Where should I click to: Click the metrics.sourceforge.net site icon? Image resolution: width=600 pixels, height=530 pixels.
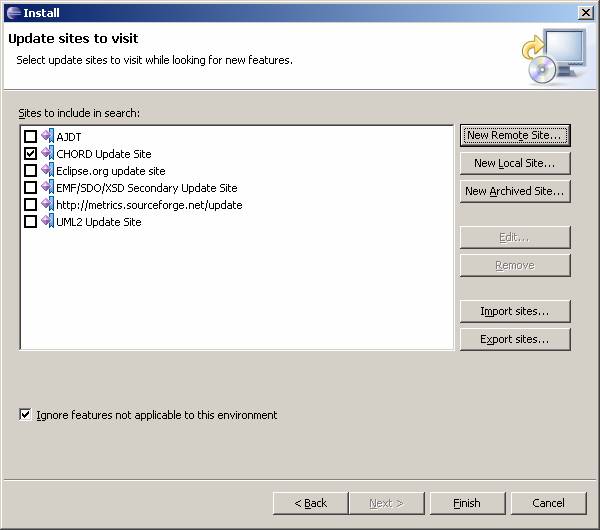coord(47,205)
